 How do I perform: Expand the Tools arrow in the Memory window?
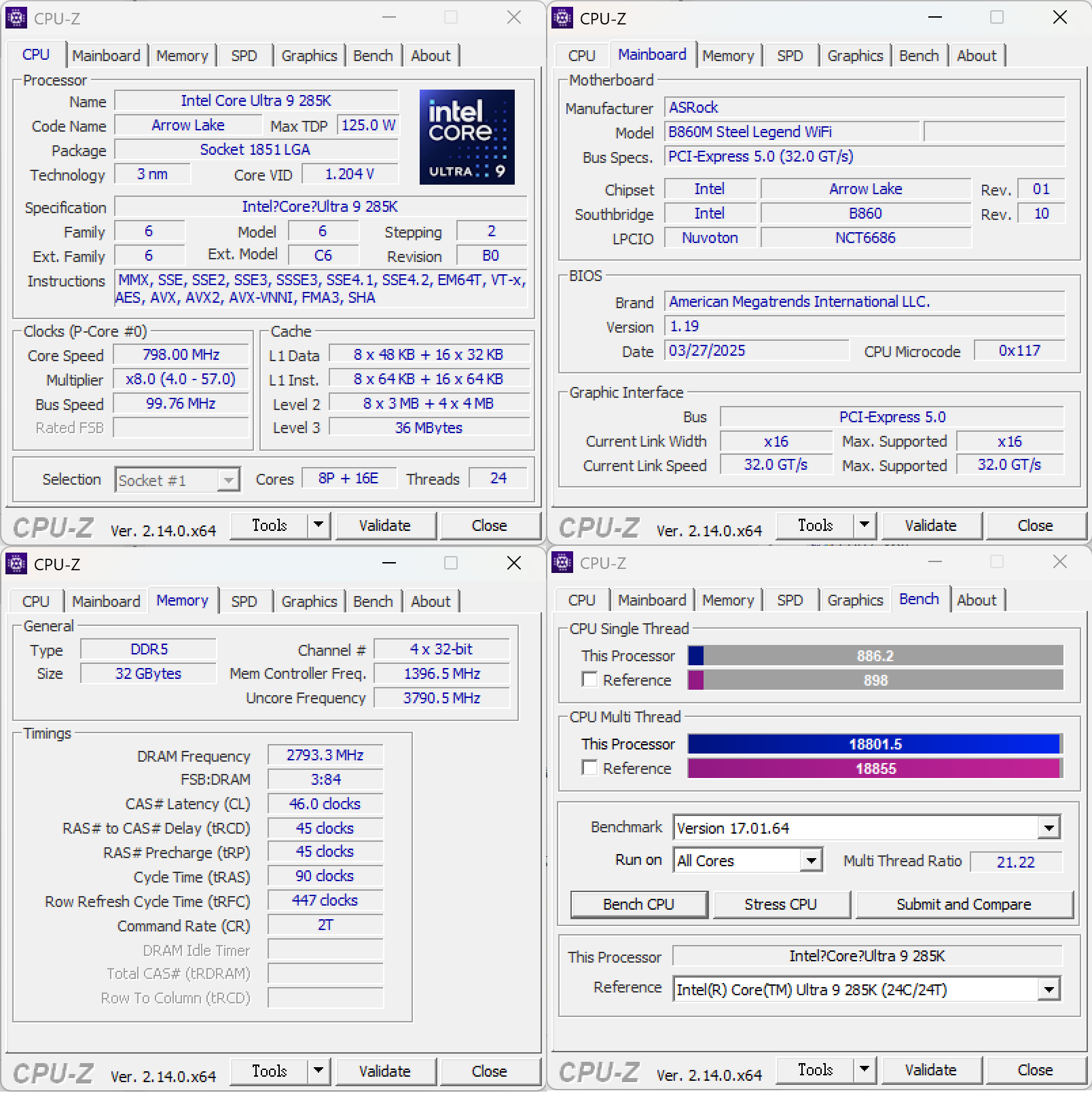click(x=318, y=1071)
